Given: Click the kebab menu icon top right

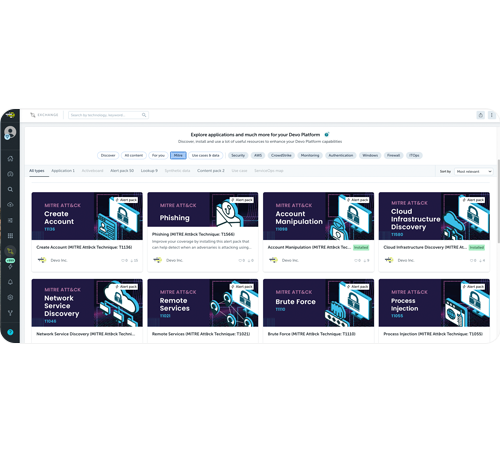Looking at the screenshot, I should 491,115.
